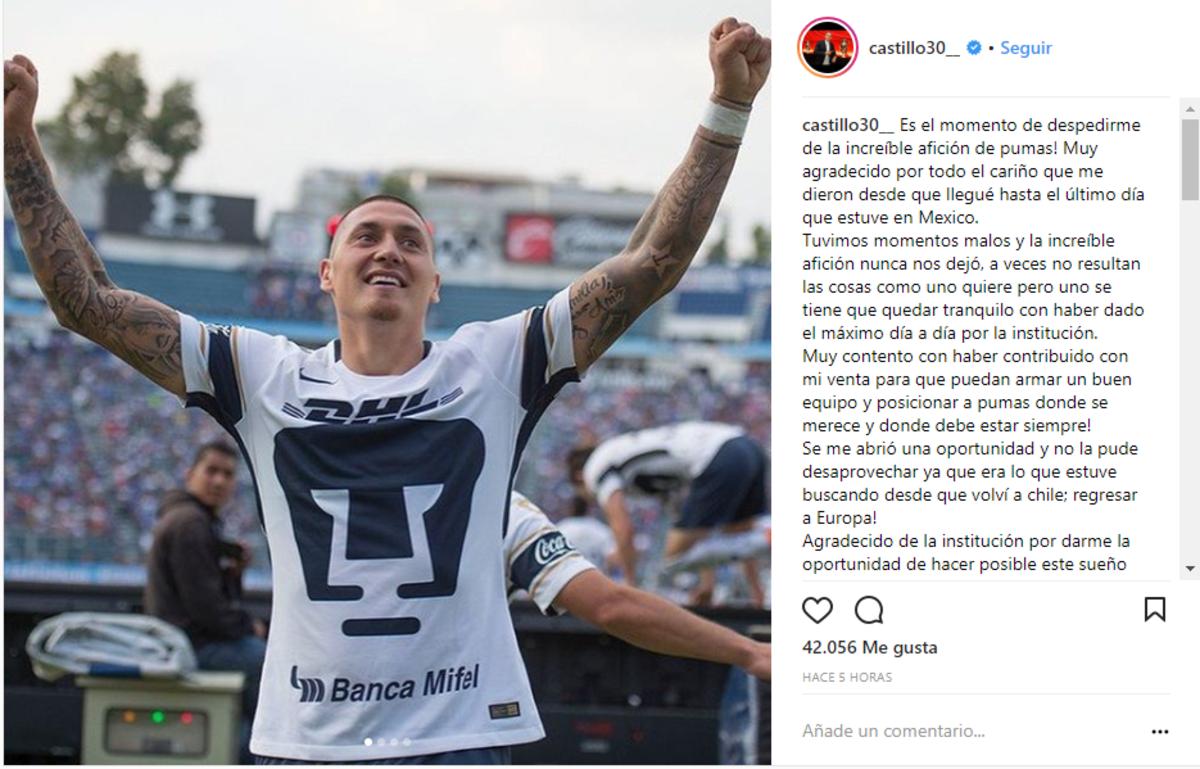Open comments via the speech bubble icon
The image size is (1200, 769).
pyautogui.click(x=869, y=609)
